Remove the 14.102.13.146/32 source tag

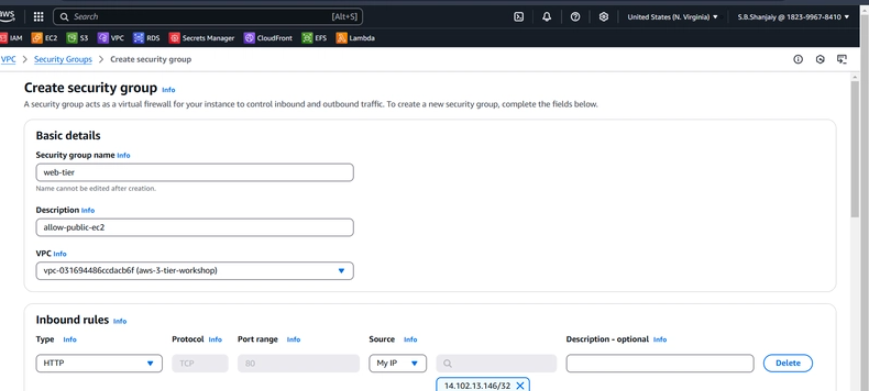(x=520, y=385)
